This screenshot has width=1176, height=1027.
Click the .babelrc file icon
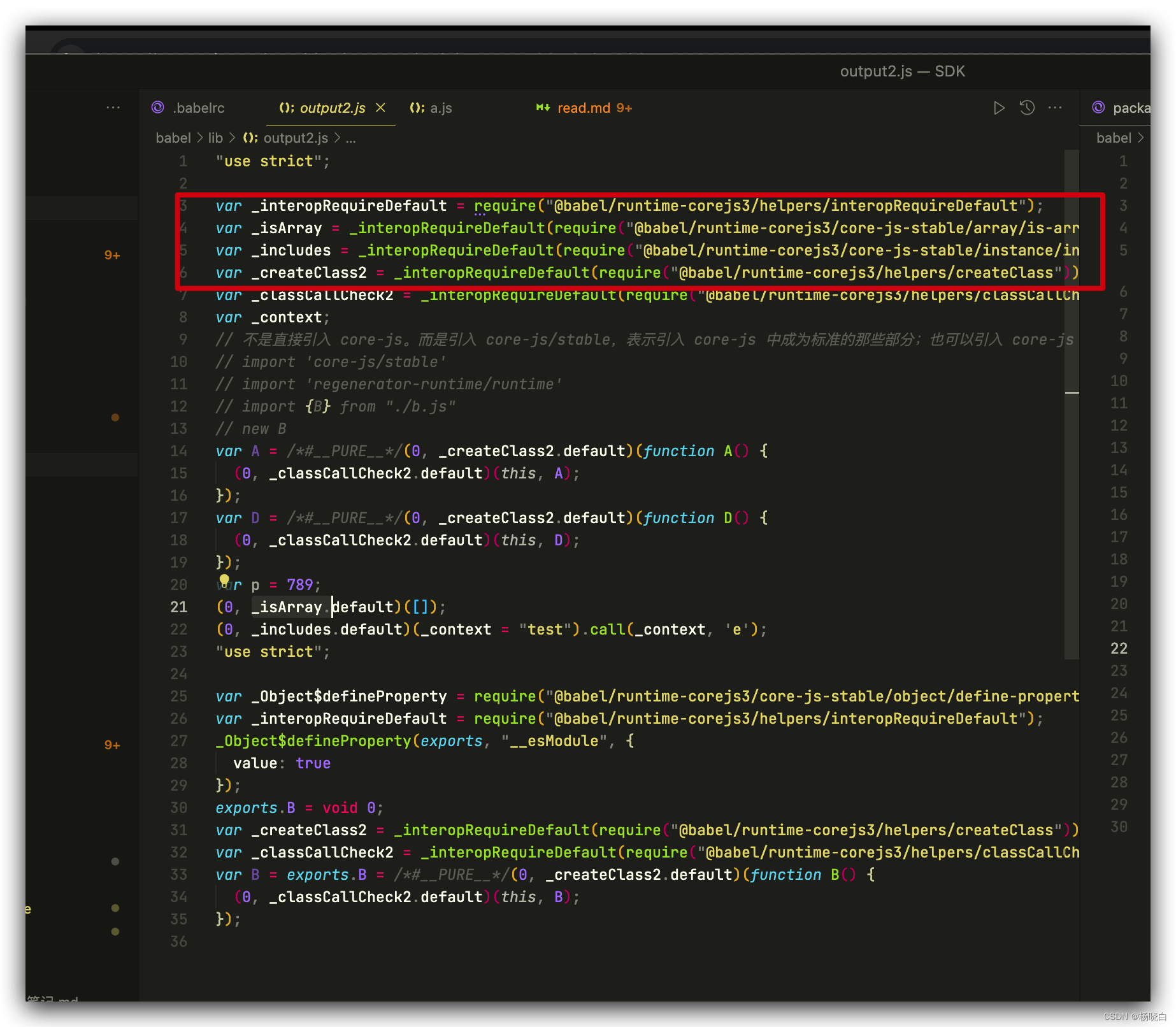158,108
